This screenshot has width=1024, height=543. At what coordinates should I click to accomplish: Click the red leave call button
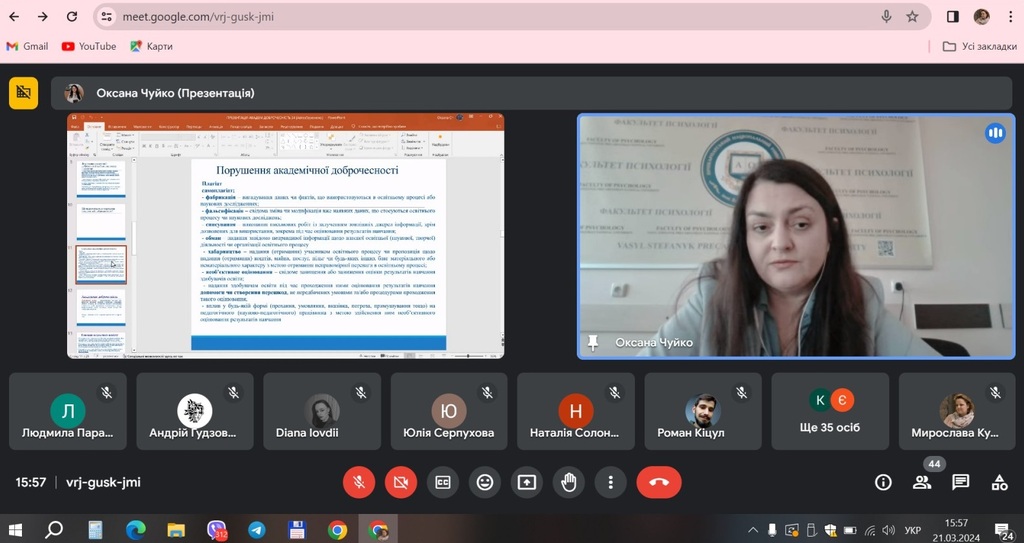click(658, 482)
